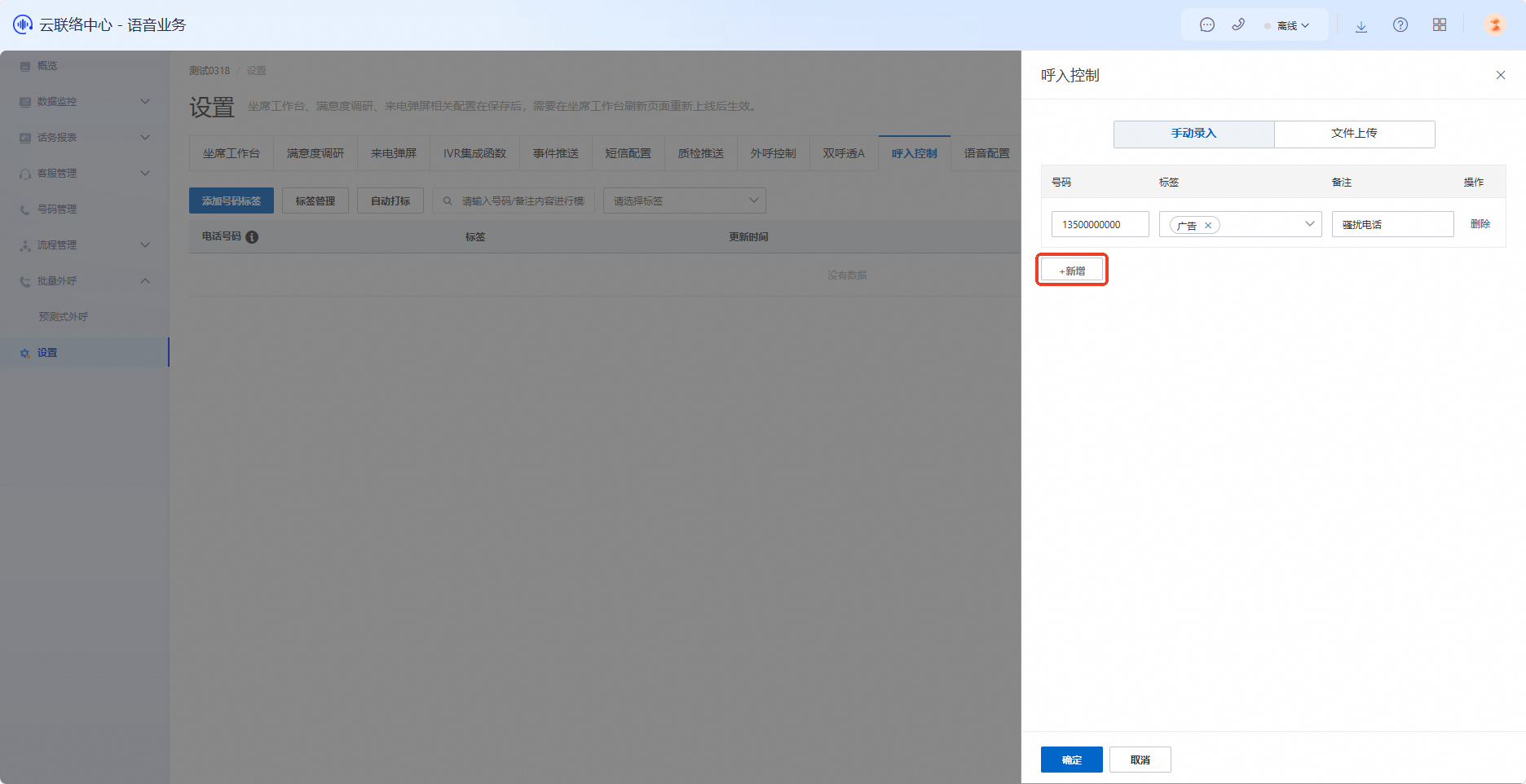This screenshot has height=784, width=1526.
Task: Click the info icon beside 电话号码
Action: coord(252,237)
